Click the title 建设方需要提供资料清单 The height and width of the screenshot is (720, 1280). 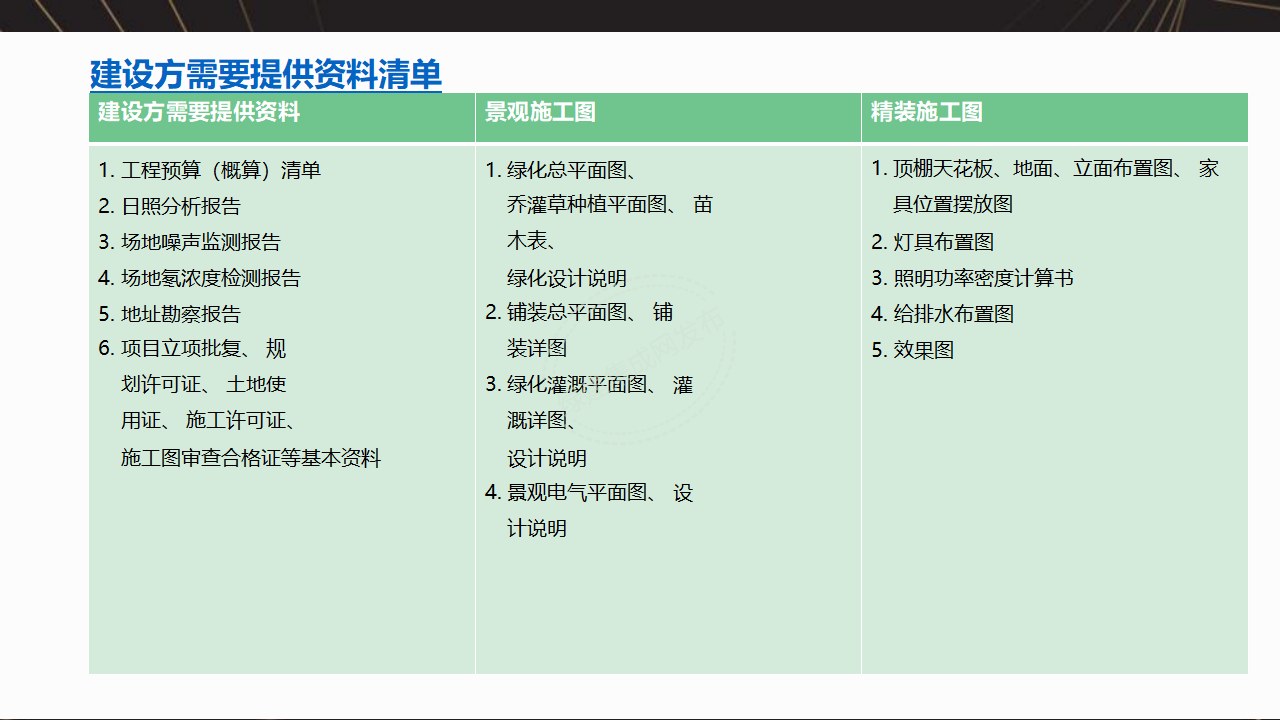pyautogui.click(x=266, y=74)
